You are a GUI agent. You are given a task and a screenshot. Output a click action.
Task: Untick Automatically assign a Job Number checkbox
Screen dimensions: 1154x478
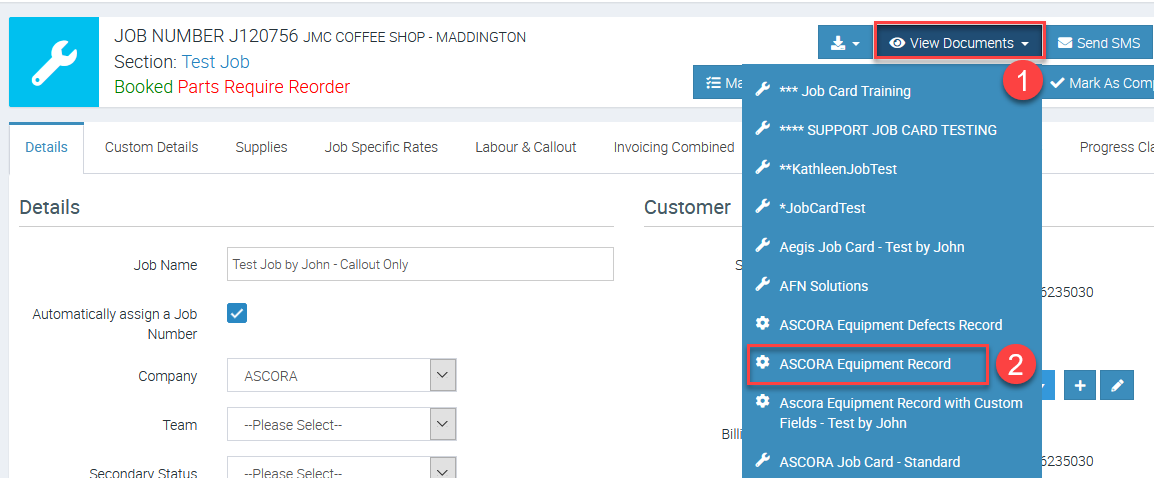pyautogui.click(x=237, y=314)
